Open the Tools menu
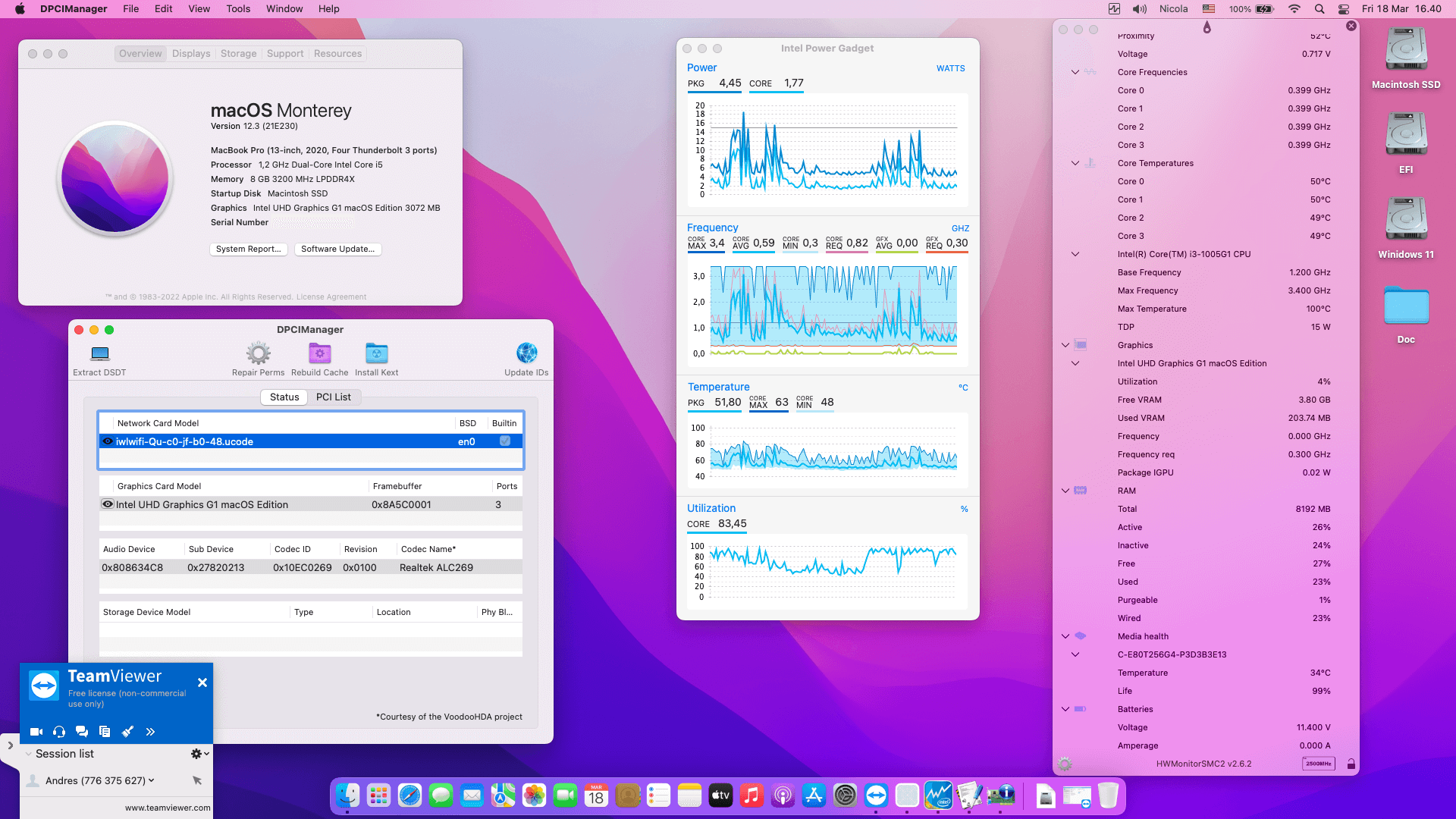1456x819 pixels. tap(238, 9)
